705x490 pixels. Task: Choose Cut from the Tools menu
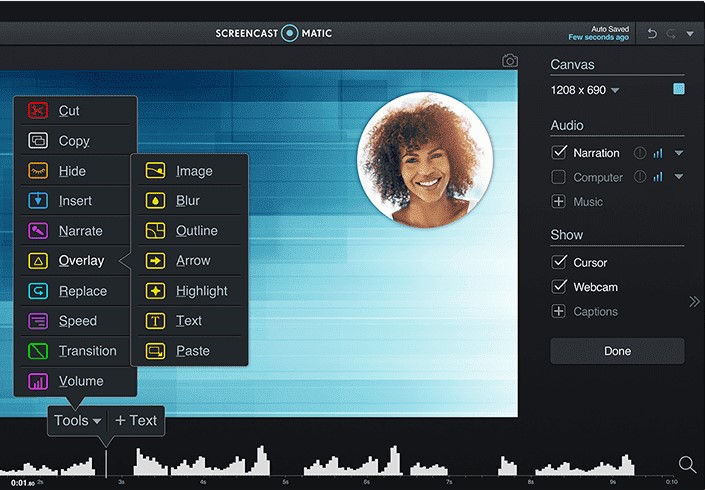pyautogui.click(x=76, y=111)
